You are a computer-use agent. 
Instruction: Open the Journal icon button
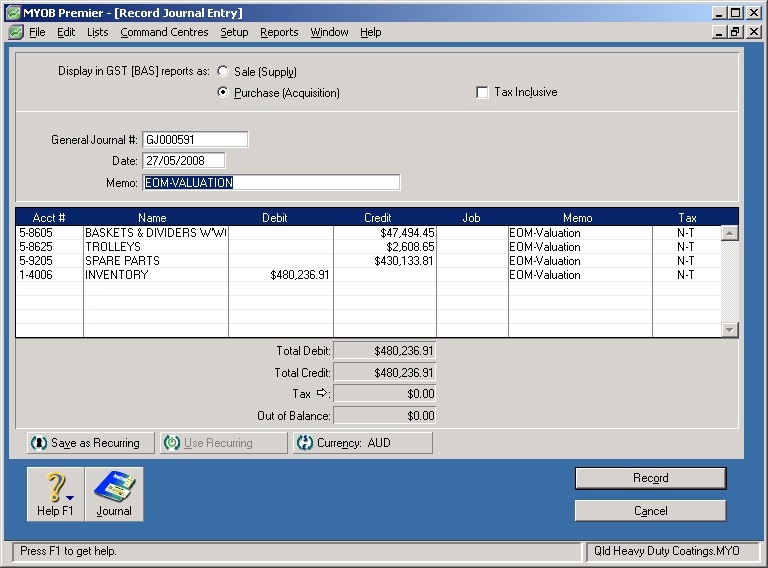(x=114, y=494)
